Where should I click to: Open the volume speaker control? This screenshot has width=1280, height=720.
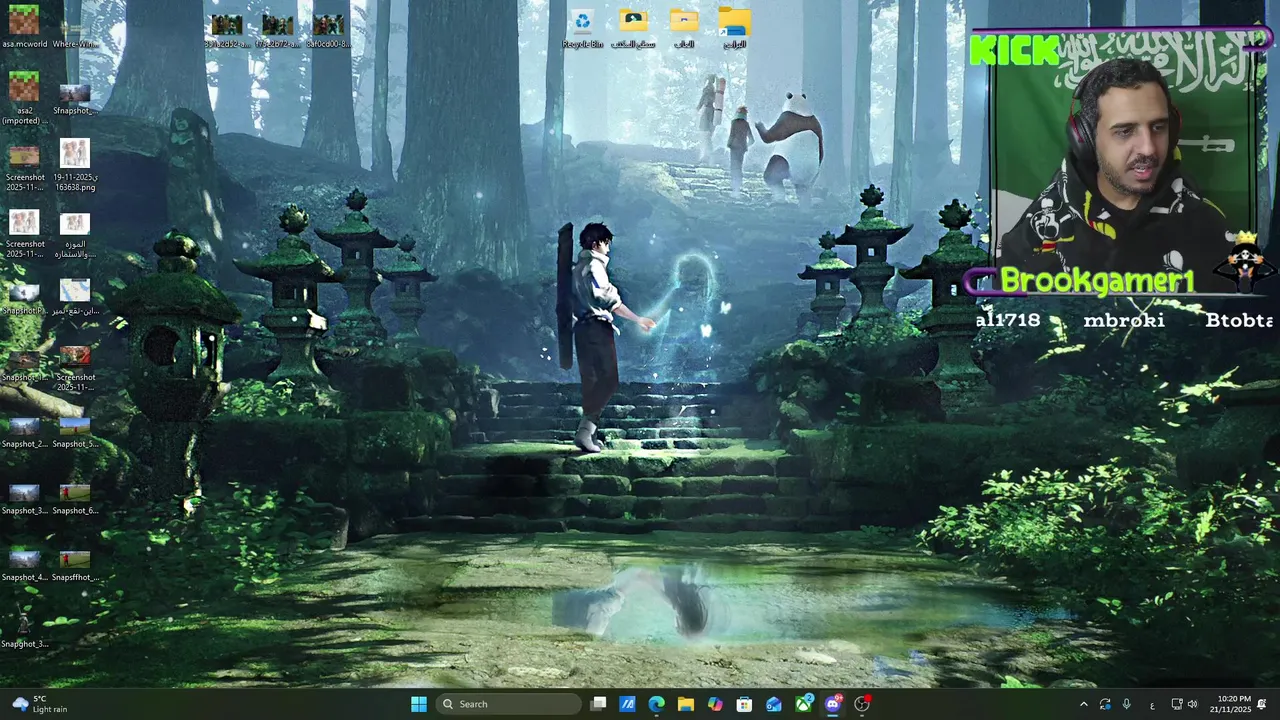click(x=1192, y=705)
